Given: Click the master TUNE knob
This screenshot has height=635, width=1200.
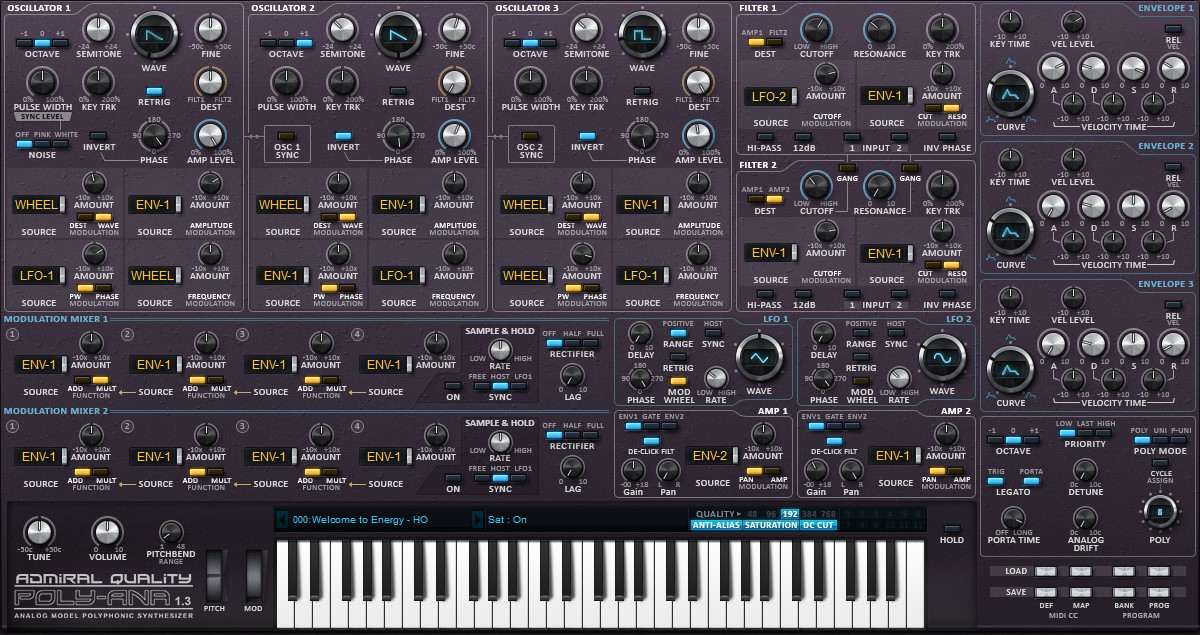Looking at the screenshot, I should point(40,534).
